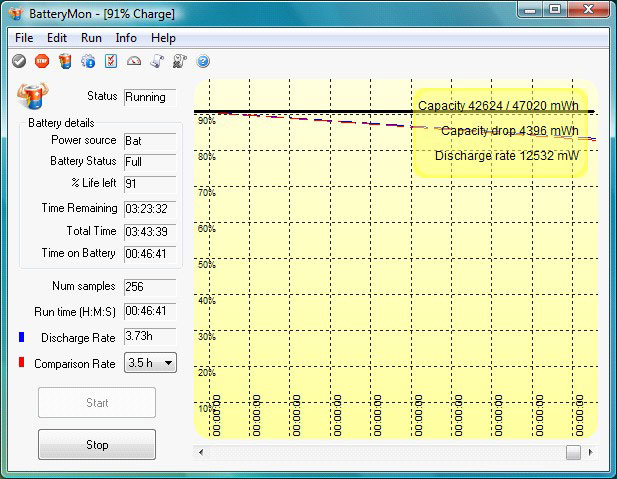Click the gauge meter toolbar icon
Image resolution: width=617 pixels, height=479 pixels.
(134, 61)
